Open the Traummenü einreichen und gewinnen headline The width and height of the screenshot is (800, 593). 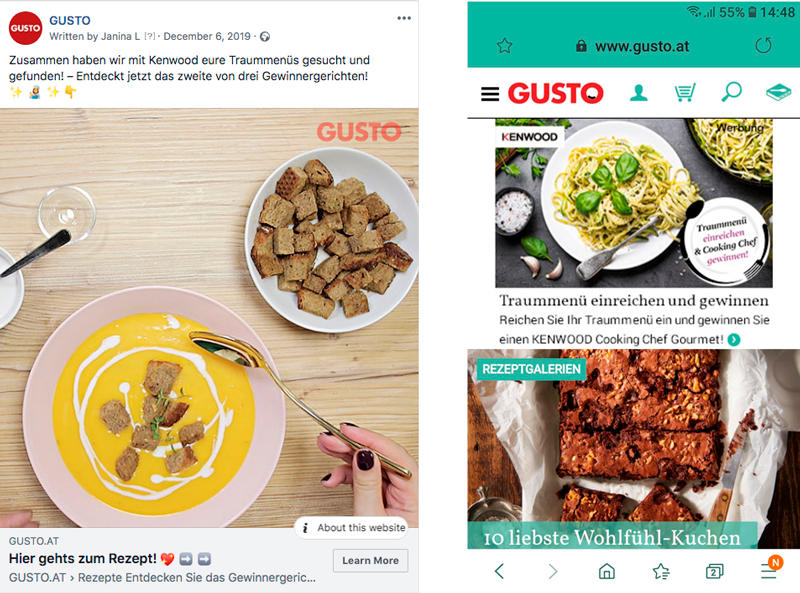[634, 301]
